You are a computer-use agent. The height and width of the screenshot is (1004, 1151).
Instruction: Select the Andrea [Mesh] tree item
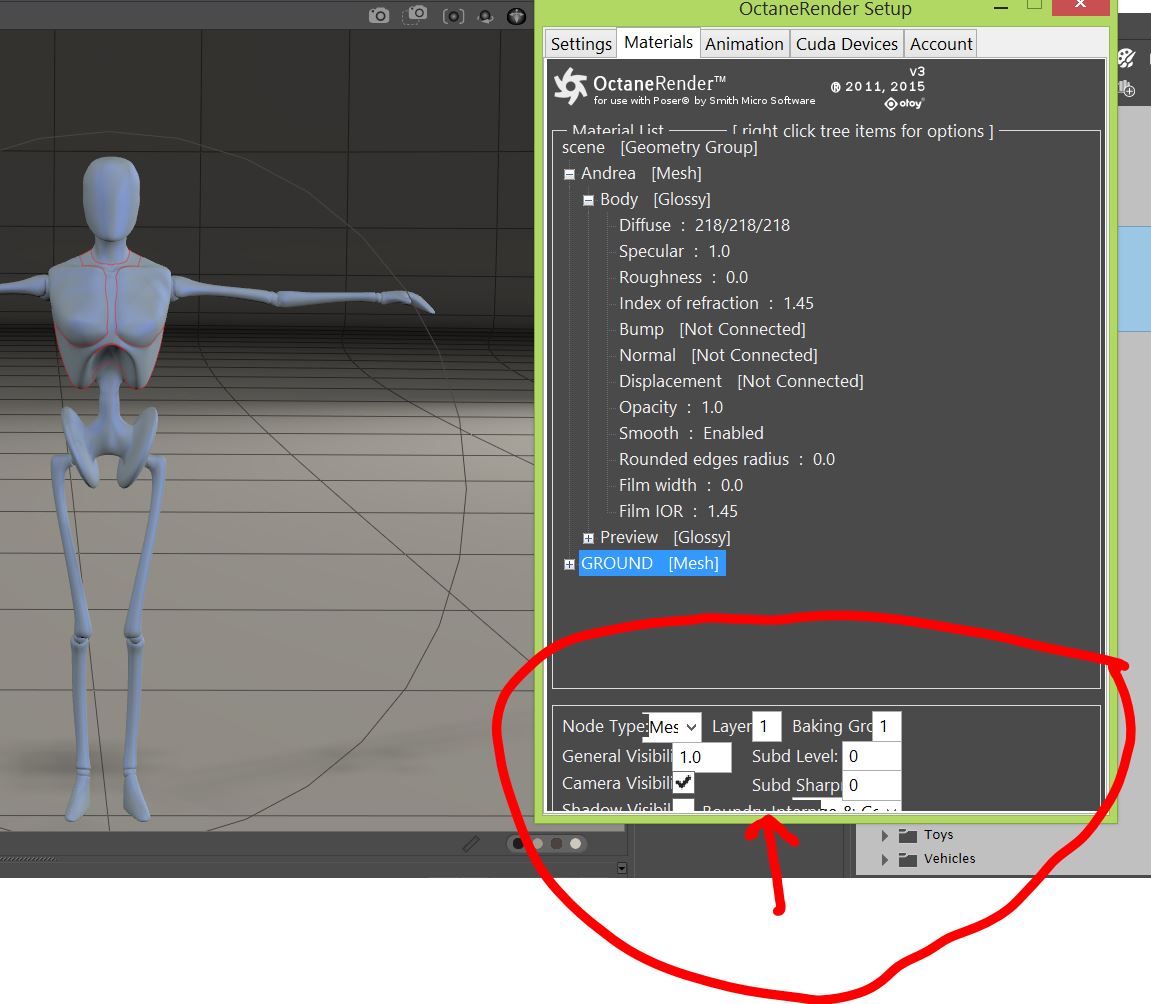(x=641, y=174)
